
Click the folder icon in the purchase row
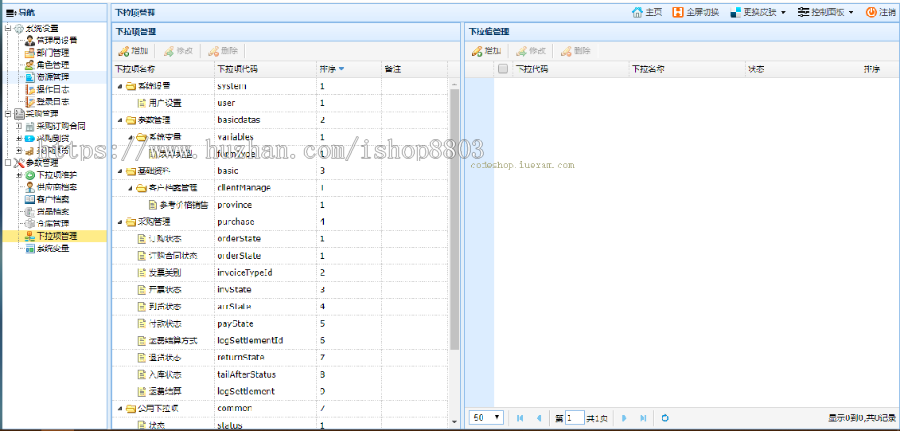pos(130,222)
